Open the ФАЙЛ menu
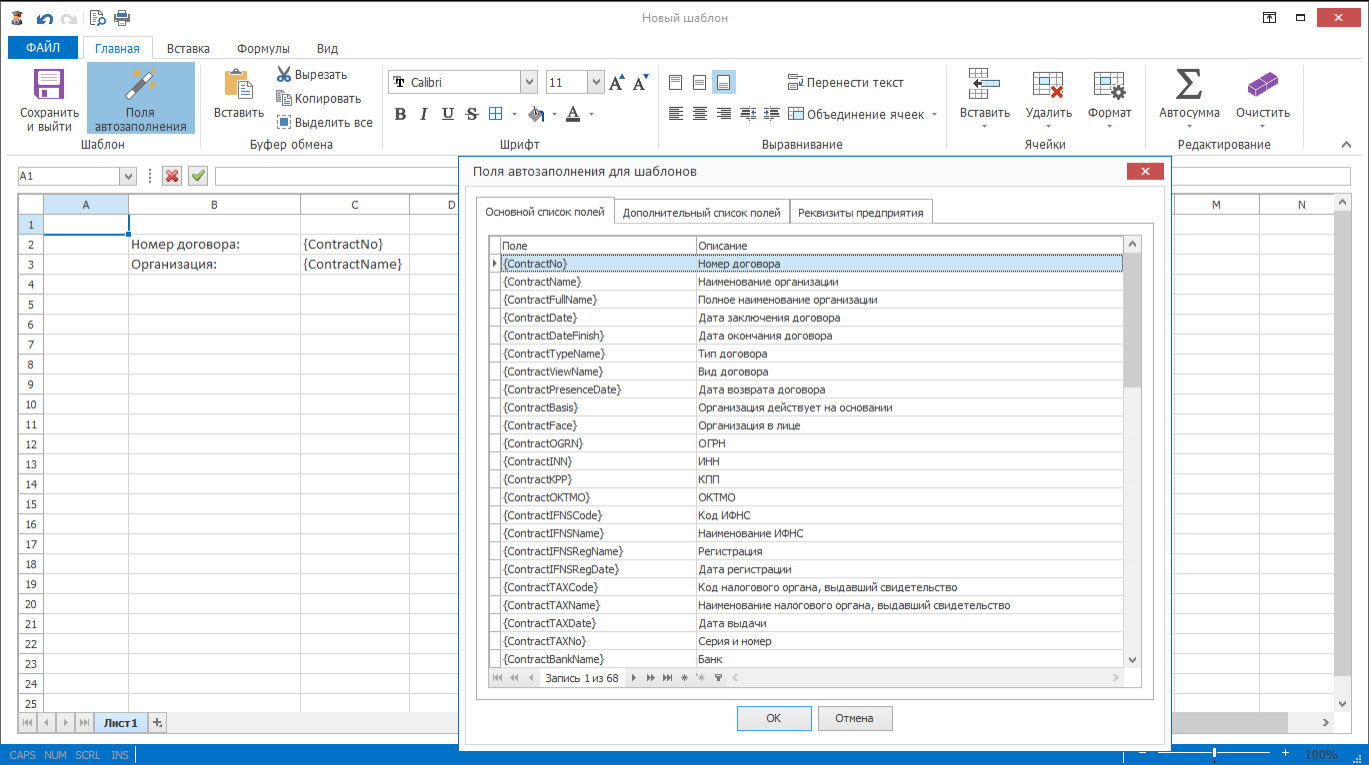 [43, 47]
